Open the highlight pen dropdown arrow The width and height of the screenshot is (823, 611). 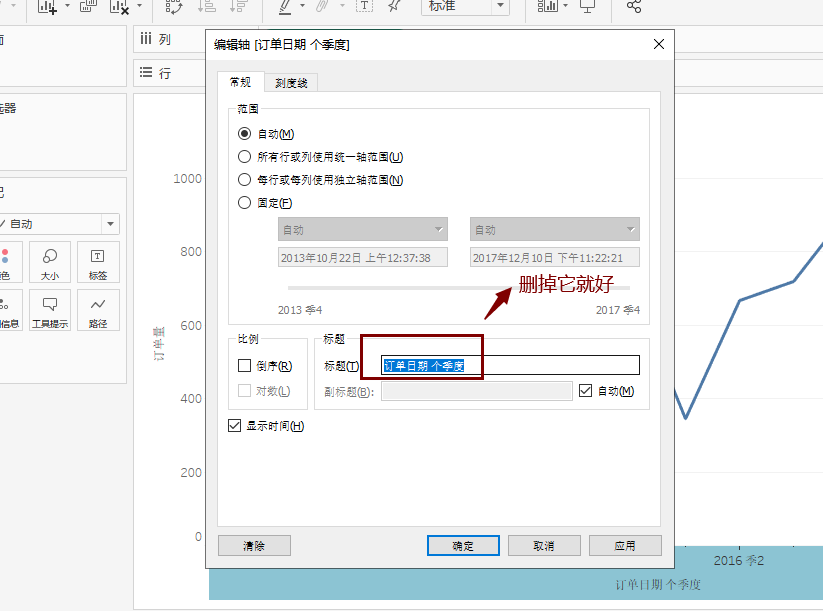click(x=302, y=6)
